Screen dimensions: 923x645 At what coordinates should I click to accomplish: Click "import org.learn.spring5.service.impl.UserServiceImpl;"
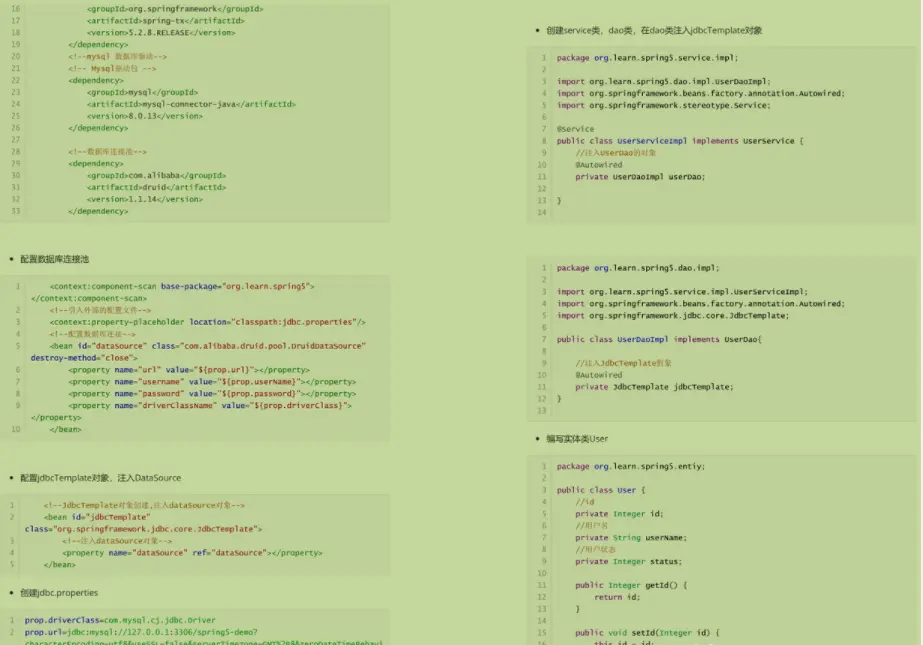[x=682, y=291]
